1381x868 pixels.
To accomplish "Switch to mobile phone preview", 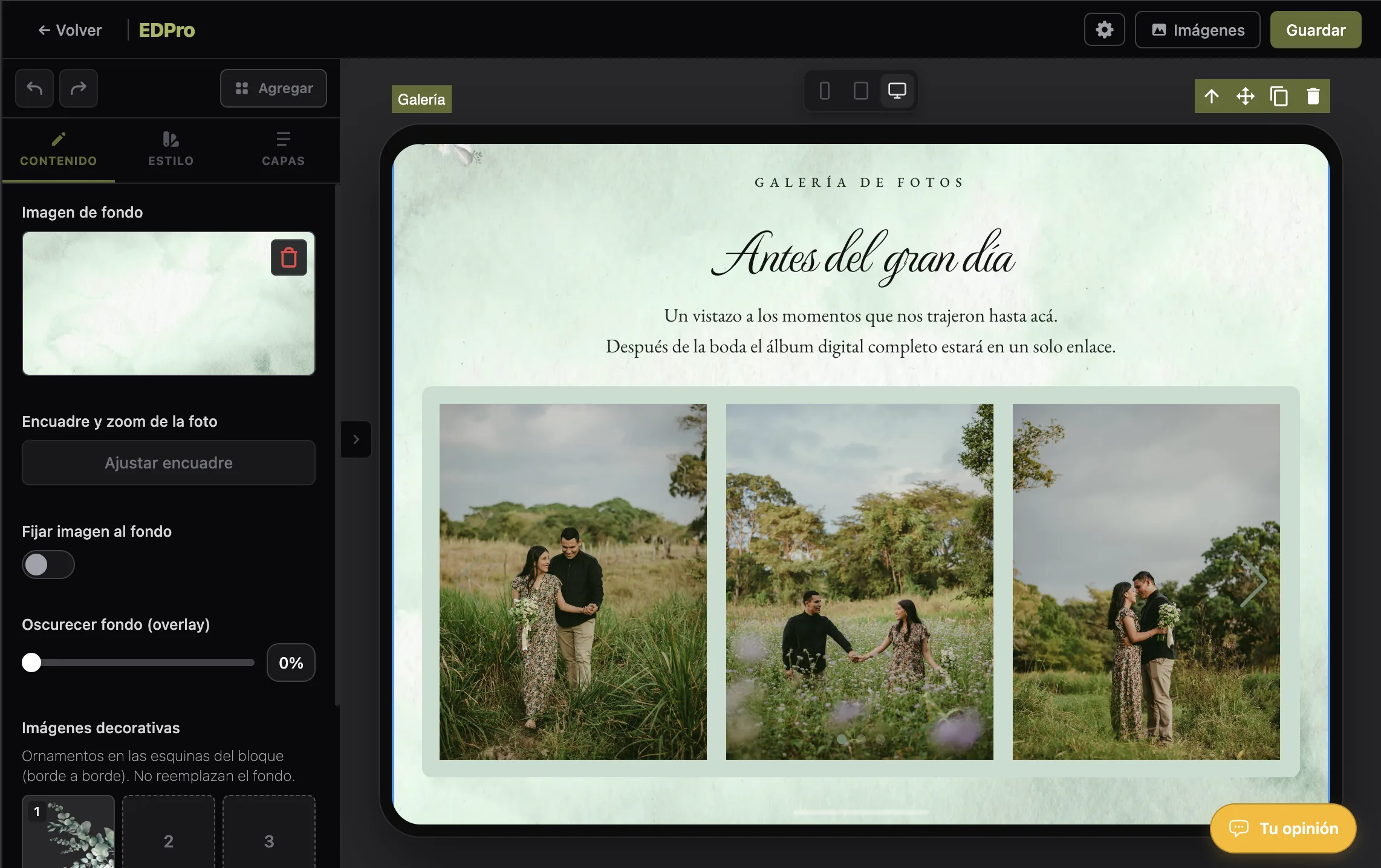I will [825, 91].
